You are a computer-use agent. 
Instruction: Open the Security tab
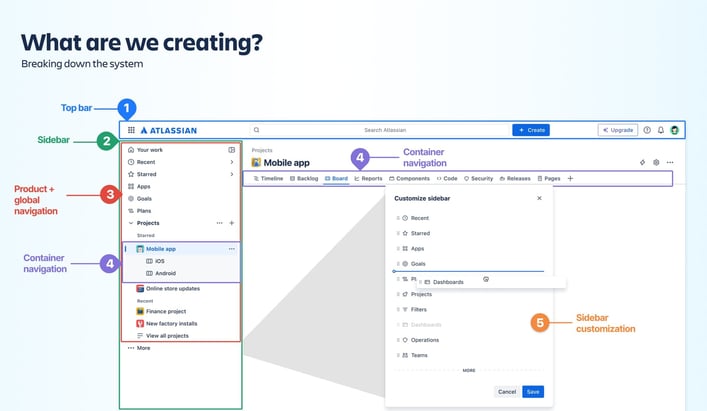[478, 178]
